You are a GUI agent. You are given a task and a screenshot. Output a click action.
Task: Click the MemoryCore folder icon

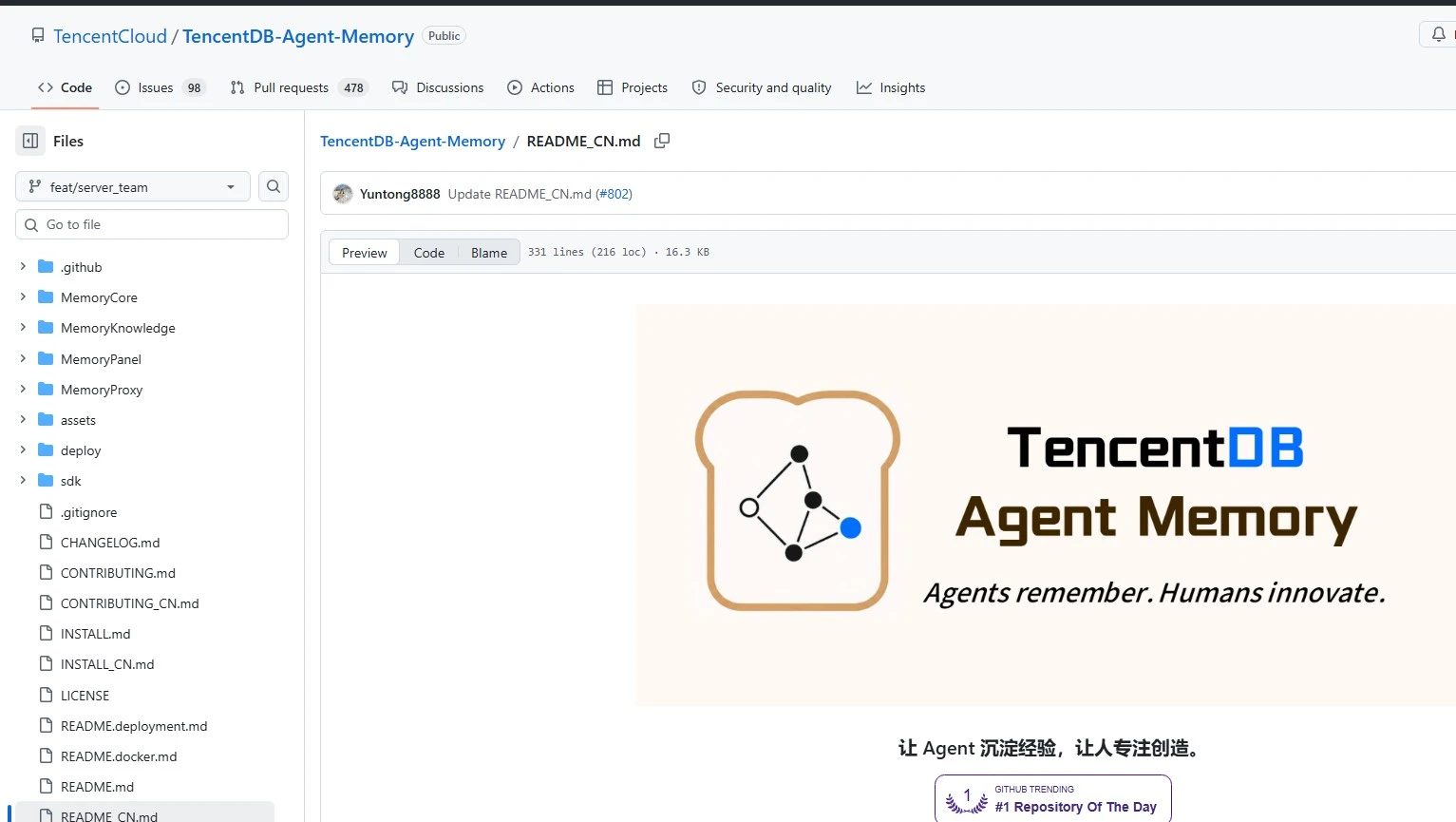pyautogui.click(x=46, y=297)
